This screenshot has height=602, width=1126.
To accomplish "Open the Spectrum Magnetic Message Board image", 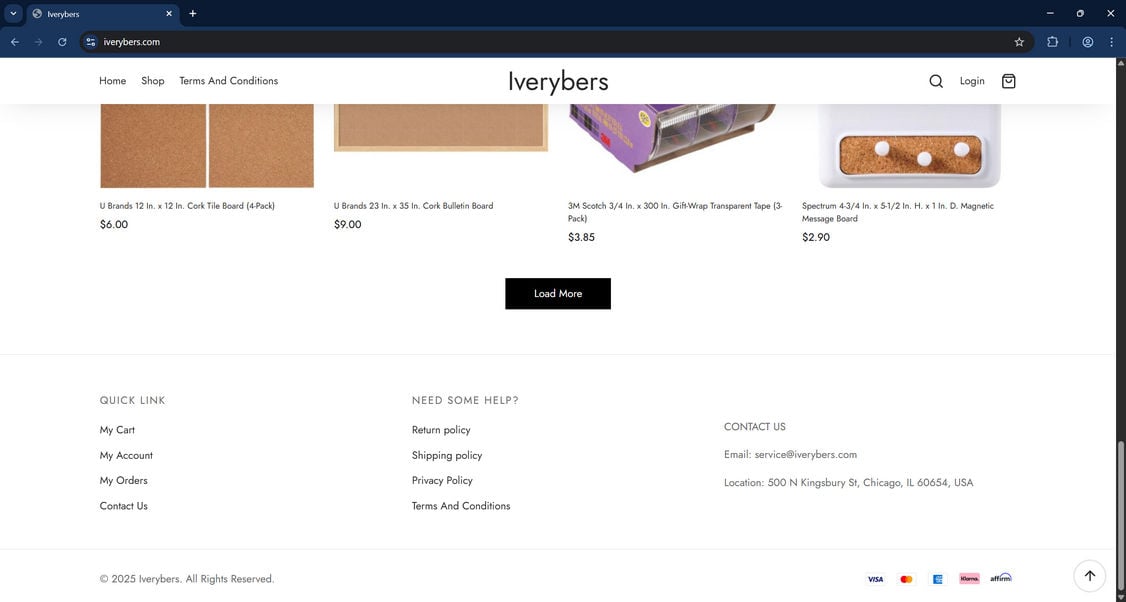I will click(909, 146).
